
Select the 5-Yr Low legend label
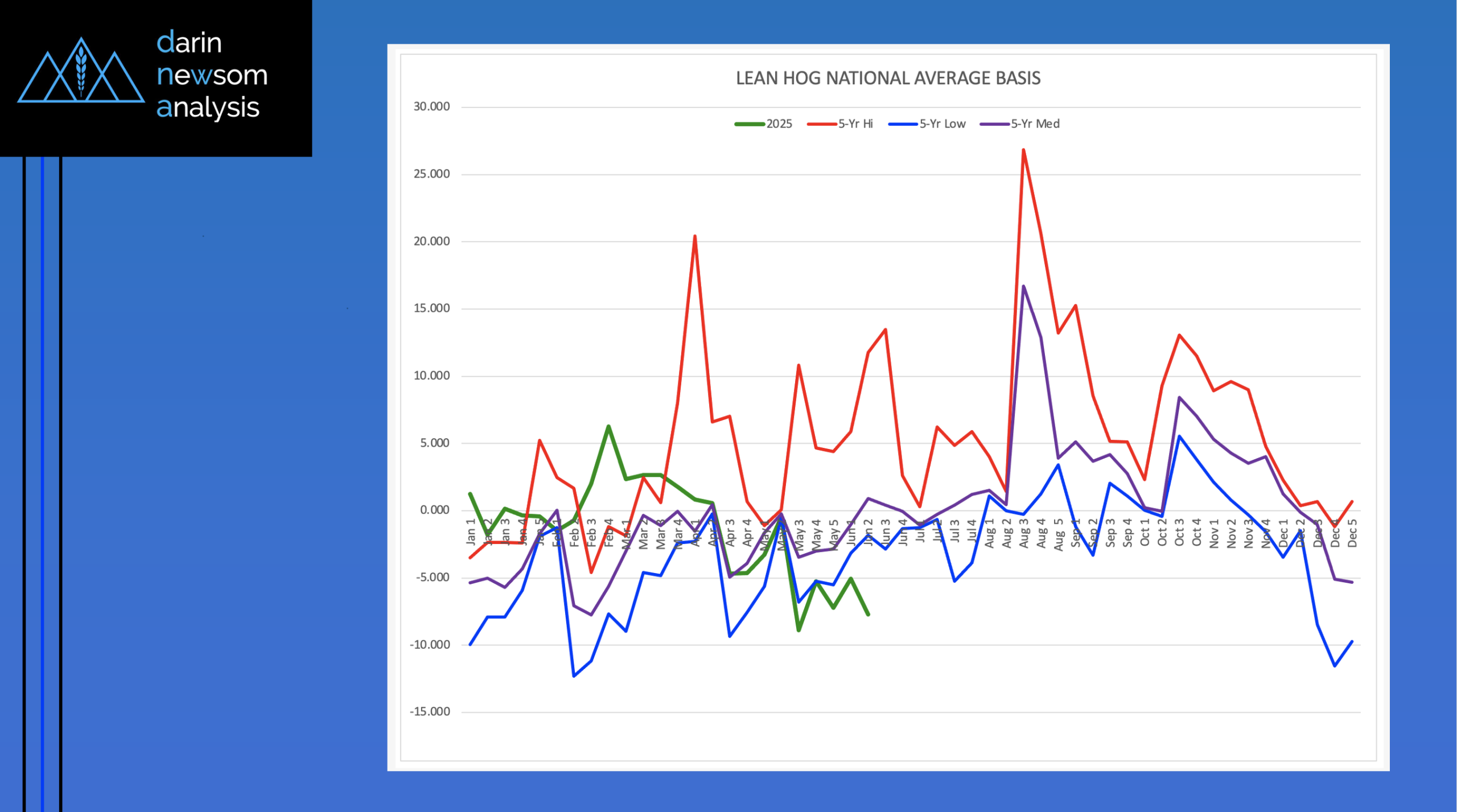coord(942,124)
